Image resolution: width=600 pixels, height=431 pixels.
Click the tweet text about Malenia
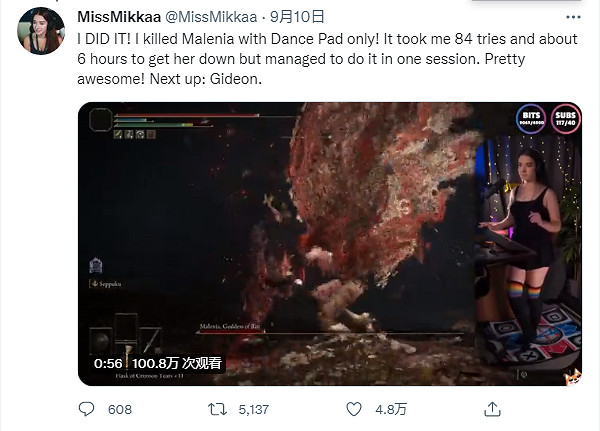click(x=328, y=59)
